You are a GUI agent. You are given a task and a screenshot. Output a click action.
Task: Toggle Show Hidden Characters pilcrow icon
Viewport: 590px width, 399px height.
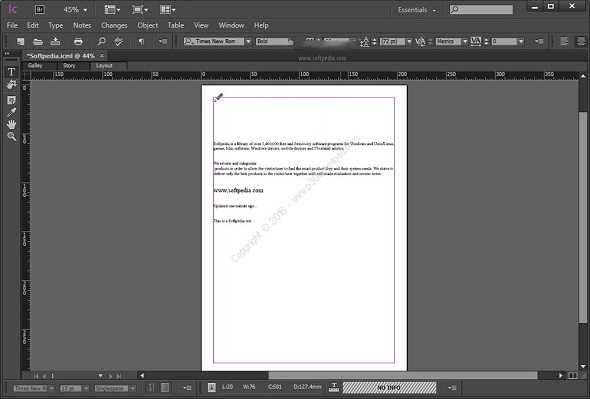[x=141, y=41]
